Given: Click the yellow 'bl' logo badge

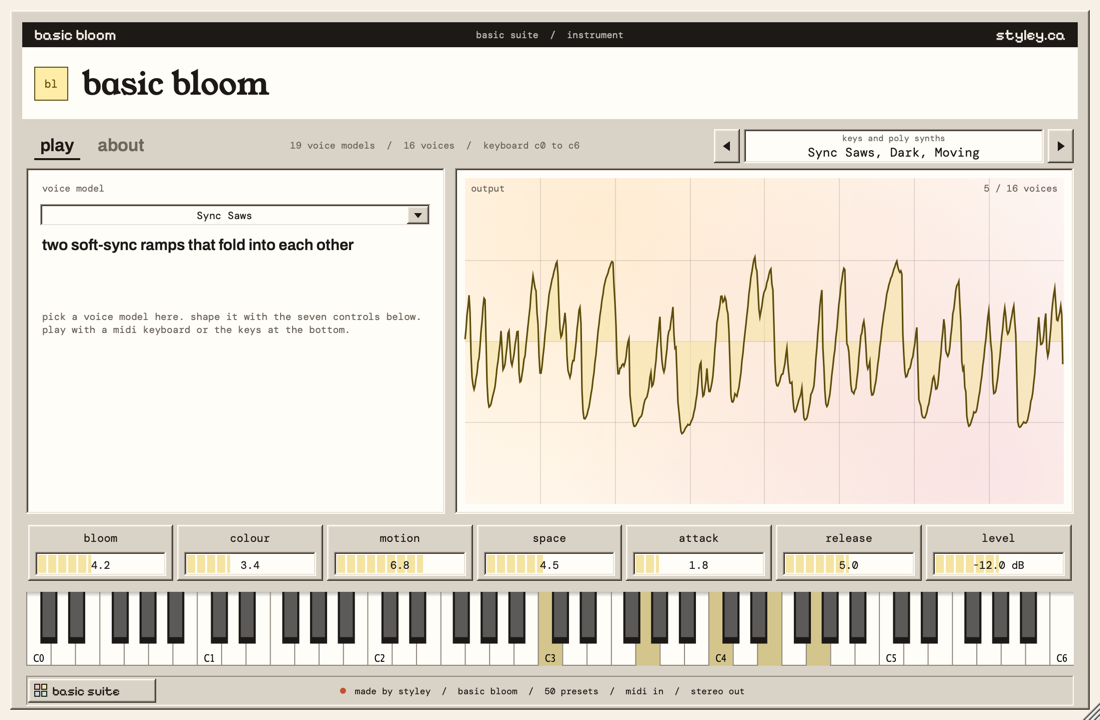Looking at the screenshot, I should pos(51,84).
